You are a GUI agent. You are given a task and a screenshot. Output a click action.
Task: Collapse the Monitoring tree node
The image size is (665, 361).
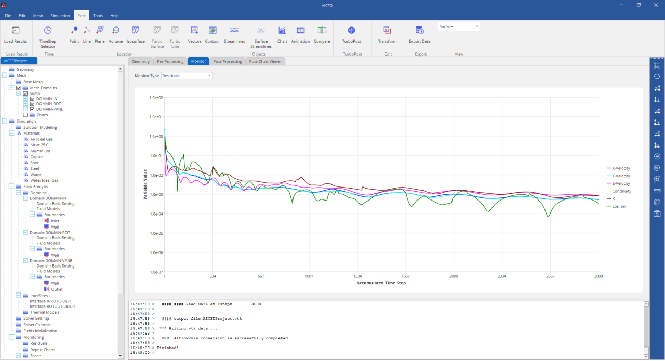coord(11,337)
